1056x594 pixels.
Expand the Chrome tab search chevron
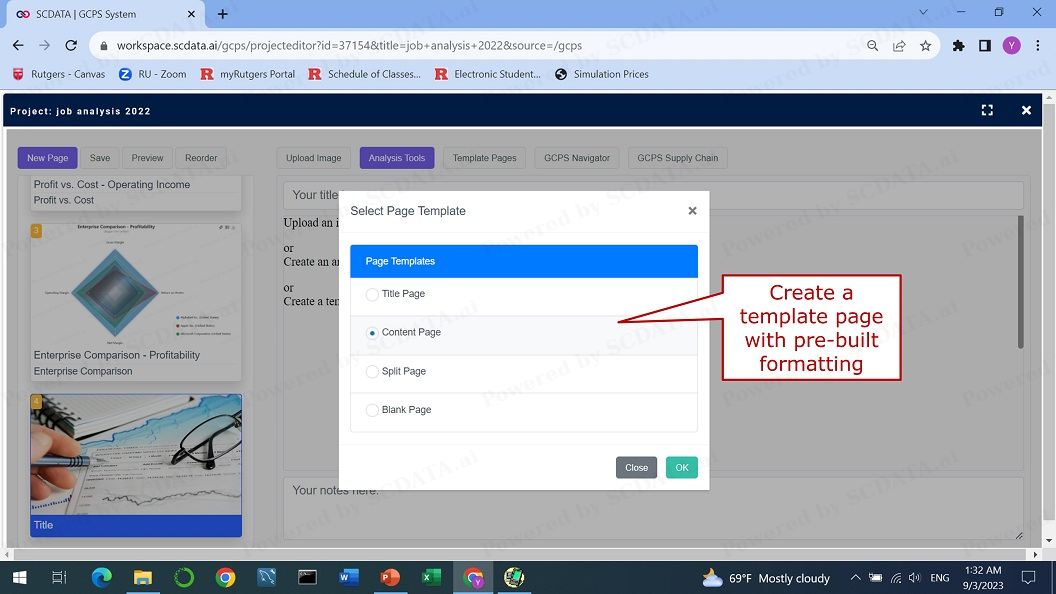[x=922, y=13]
